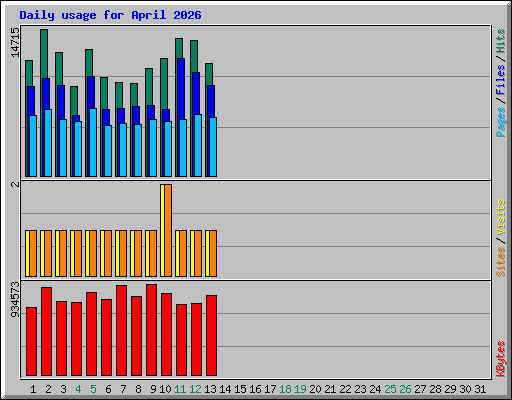The height and width of the screenshot is (400, 512).
Task: Select the red KBytes bar for day 9
Action: pyautogui.click(x=151, y=330)
